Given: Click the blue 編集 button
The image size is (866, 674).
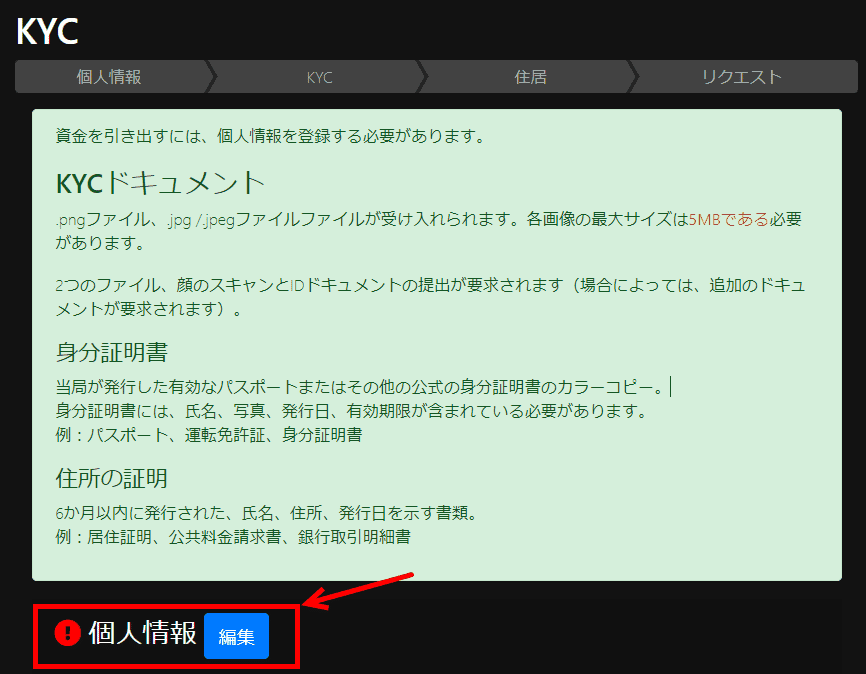Looking at the screenshot, I should [236, 636].
